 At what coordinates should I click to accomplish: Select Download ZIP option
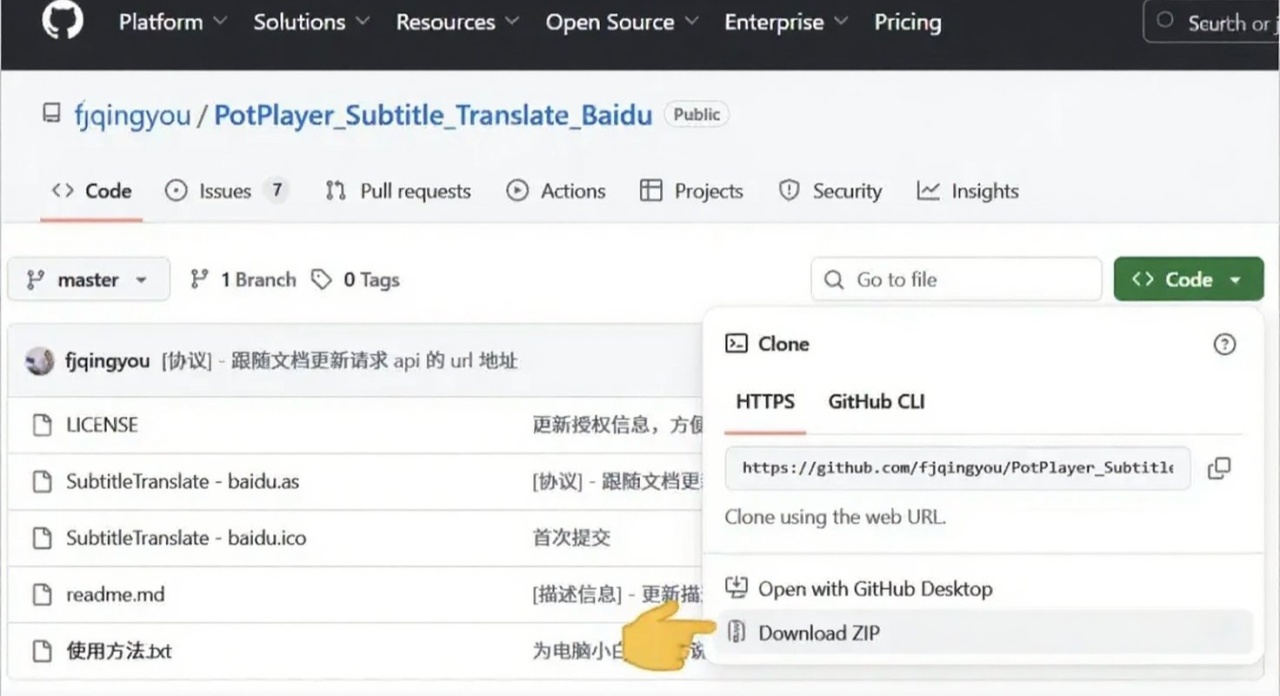(x=818, y=633)
